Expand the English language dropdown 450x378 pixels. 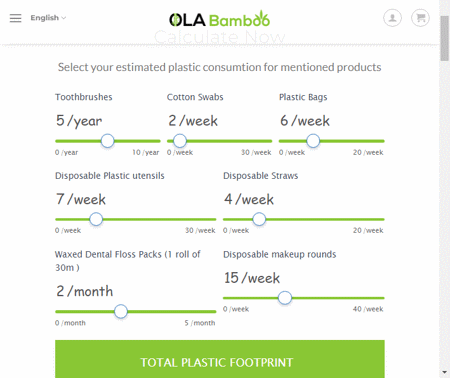48,18
